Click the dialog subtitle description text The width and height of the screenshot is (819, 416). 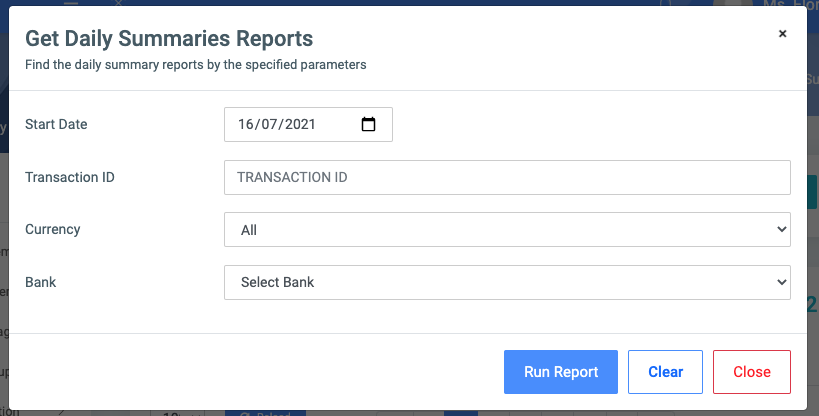[x=195, y=65]
